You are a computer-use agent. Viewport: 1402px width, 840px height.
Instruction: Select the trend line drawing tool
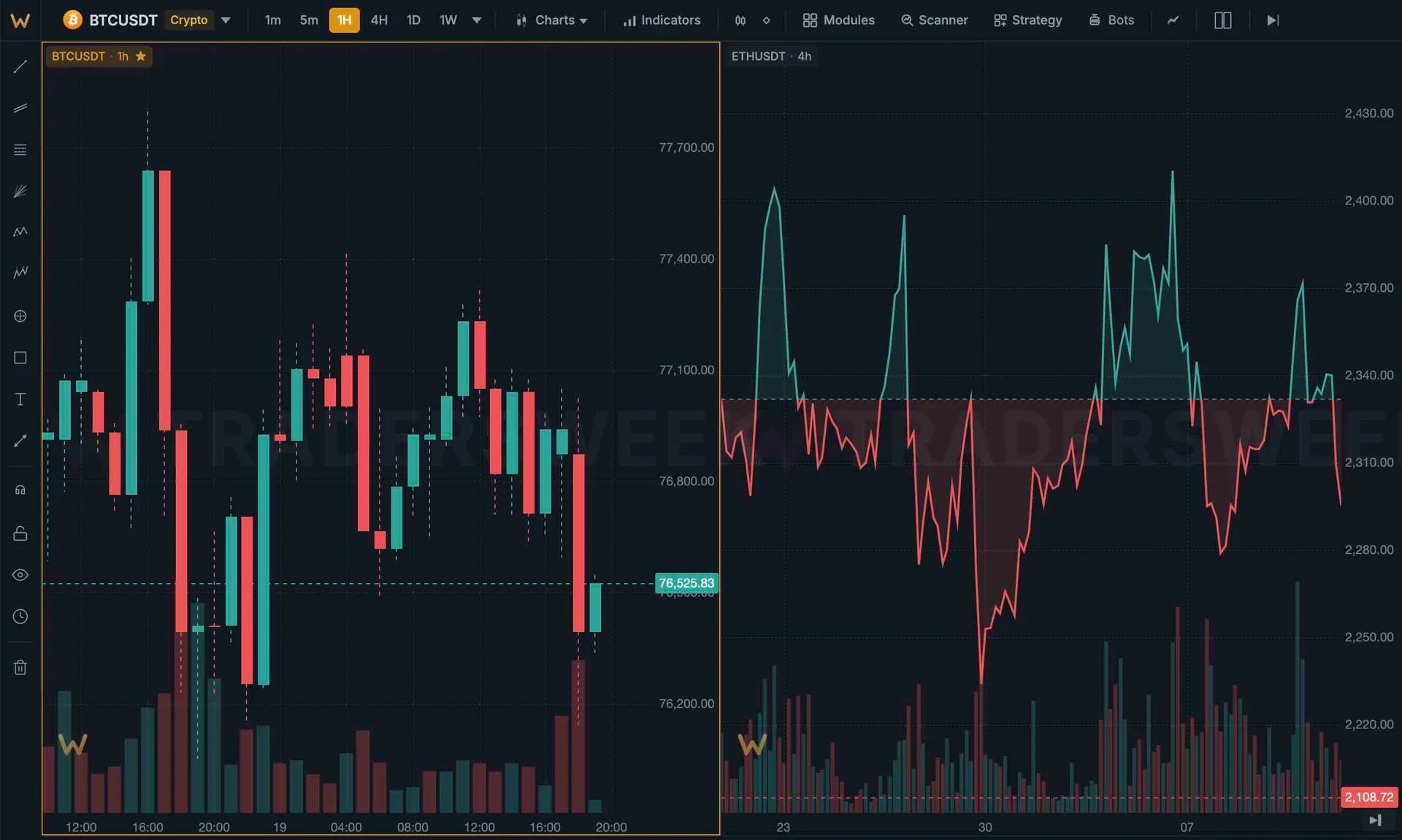pyautogui.click(x=20, y=66)
